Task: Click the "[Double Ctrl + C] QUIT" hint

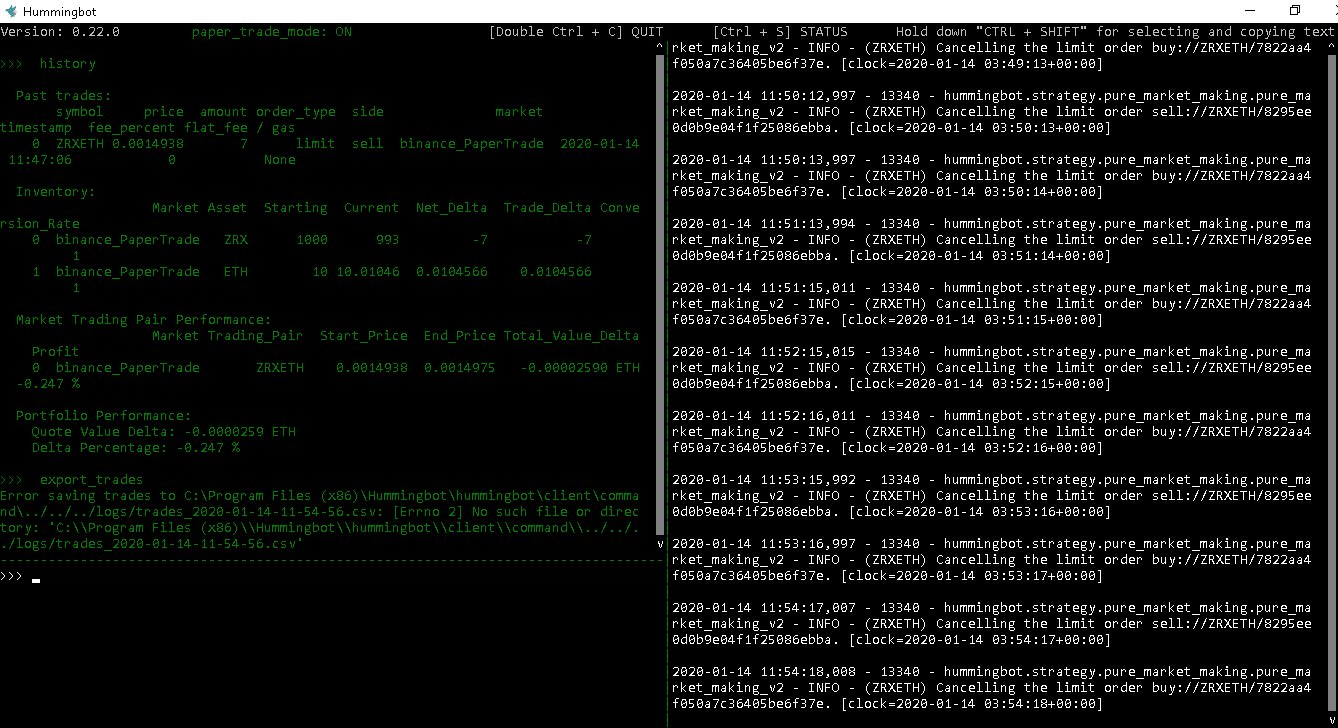Action: [x=576, y=32]
